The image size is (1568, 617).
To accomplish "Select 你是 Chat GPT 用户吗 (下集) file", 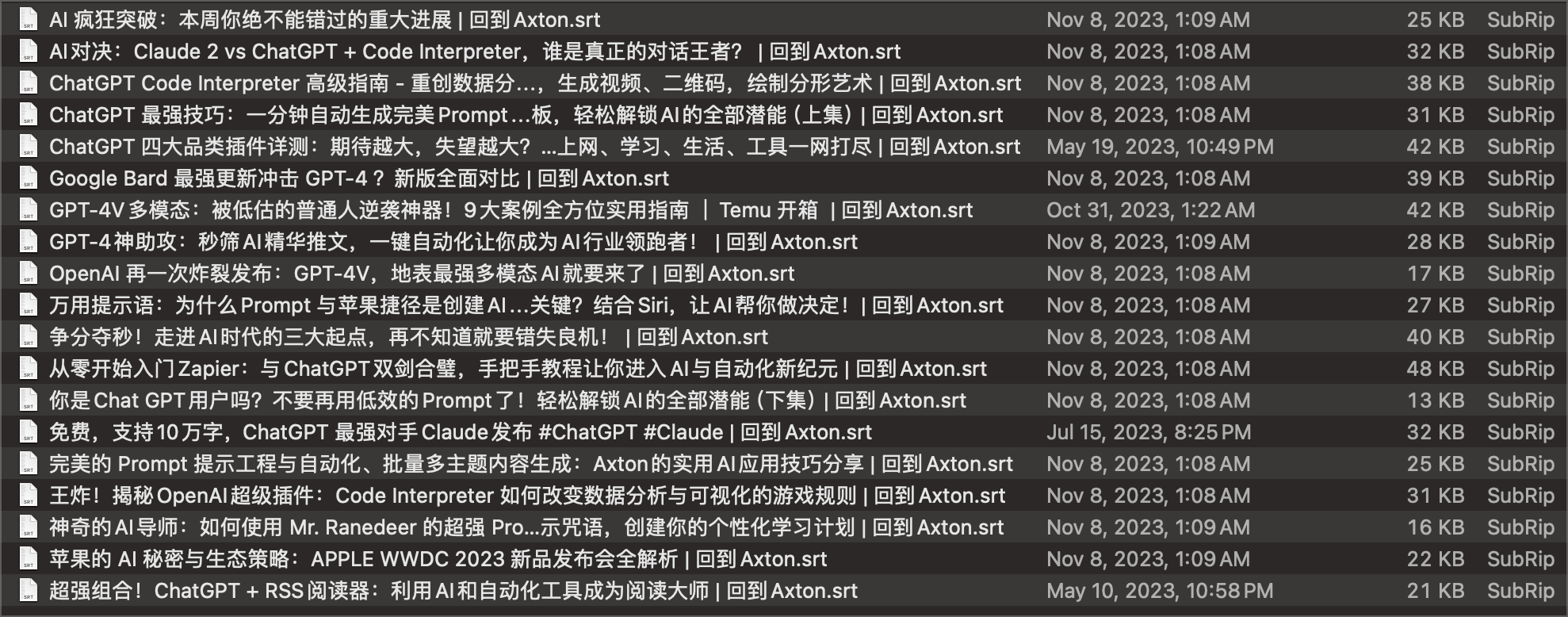I will (507, 400).
